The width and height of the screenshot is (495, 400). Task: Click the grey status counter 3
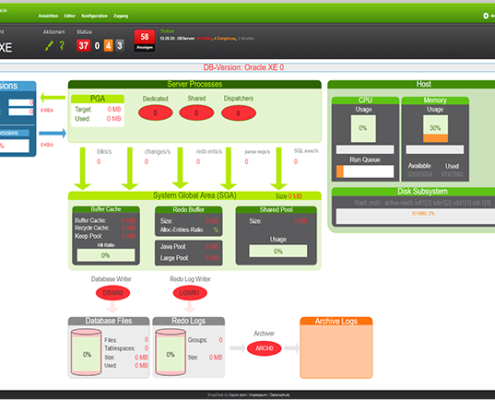120,45
